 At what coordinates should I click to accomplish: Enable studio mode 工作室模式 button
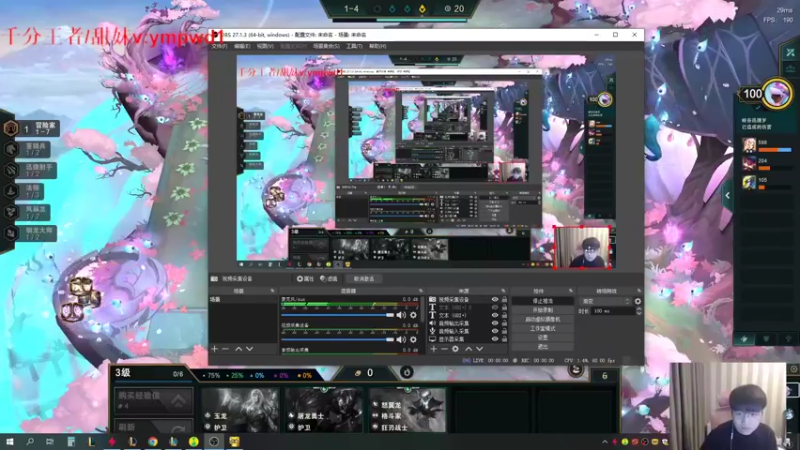pyautogui.click(x=542, y=329)
